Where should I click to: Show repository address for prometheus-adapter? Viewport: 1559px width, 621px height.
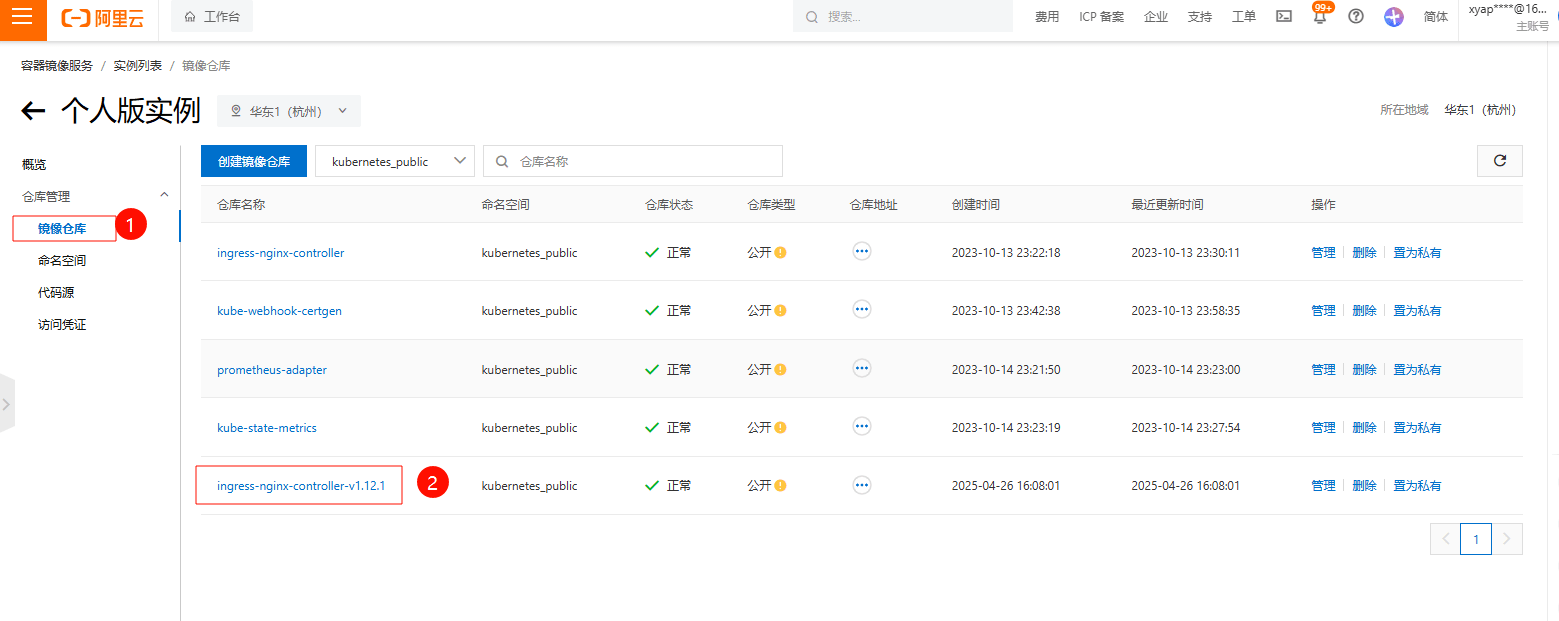861,369
